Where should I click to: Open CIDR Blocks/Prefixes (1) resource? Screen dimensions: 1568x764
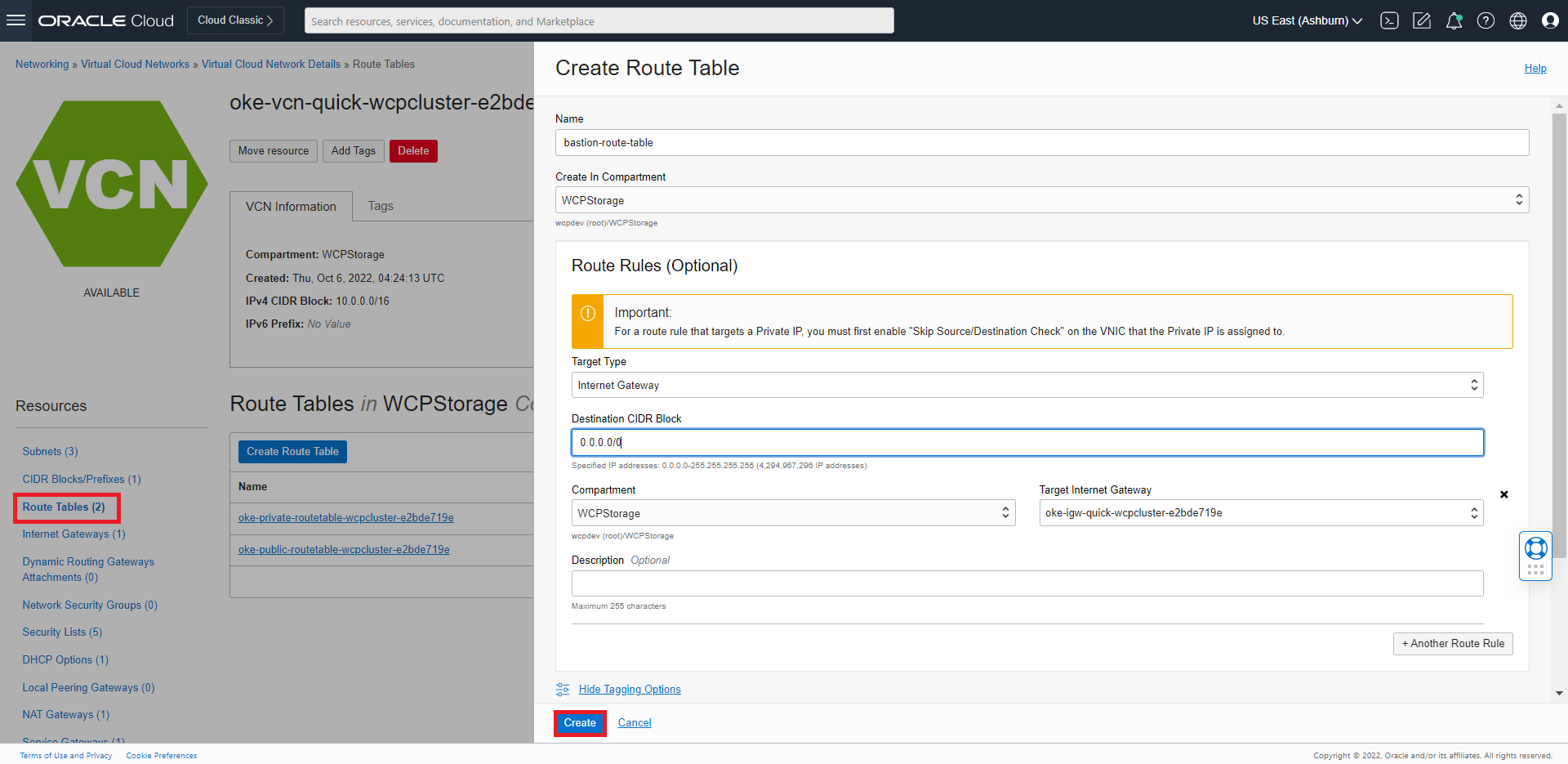82,479
